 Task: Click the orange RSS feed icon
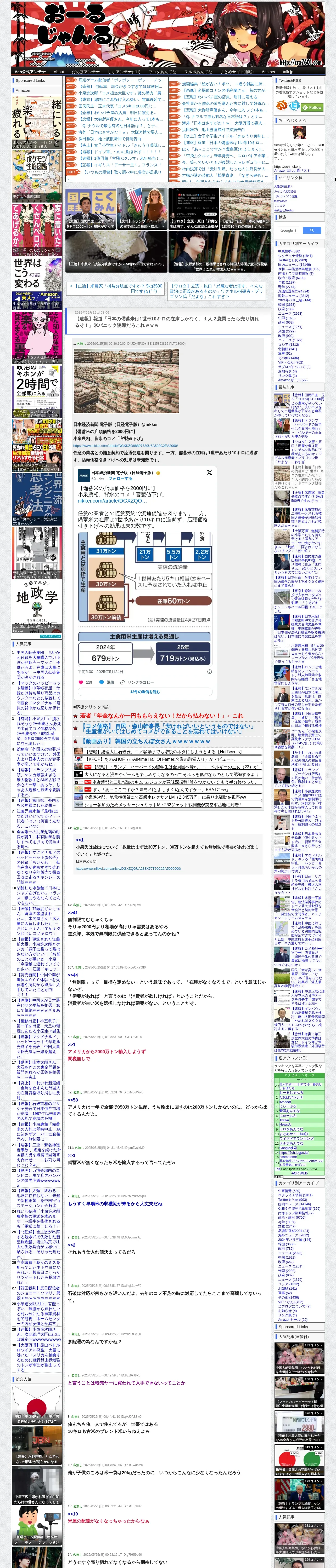282,106
